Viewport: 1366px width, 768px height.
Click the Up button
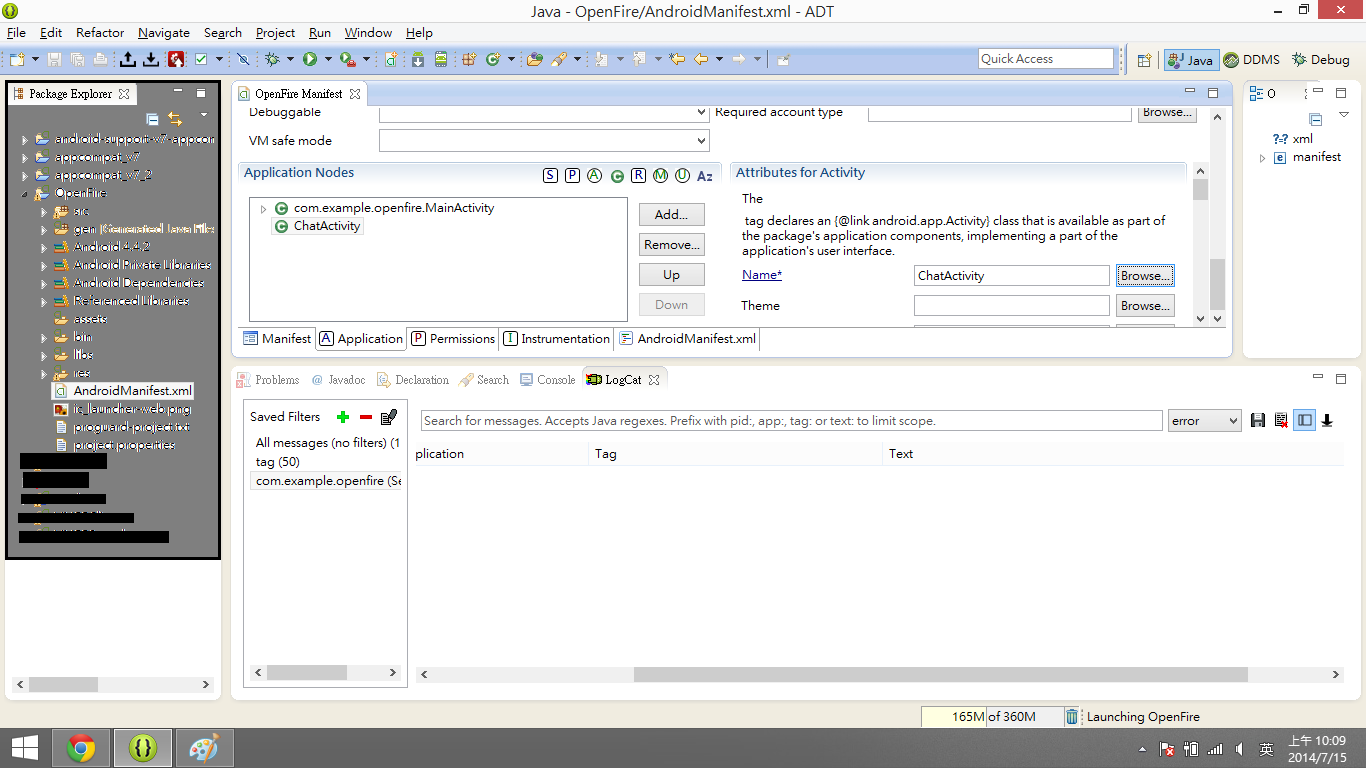pos(671,274)
